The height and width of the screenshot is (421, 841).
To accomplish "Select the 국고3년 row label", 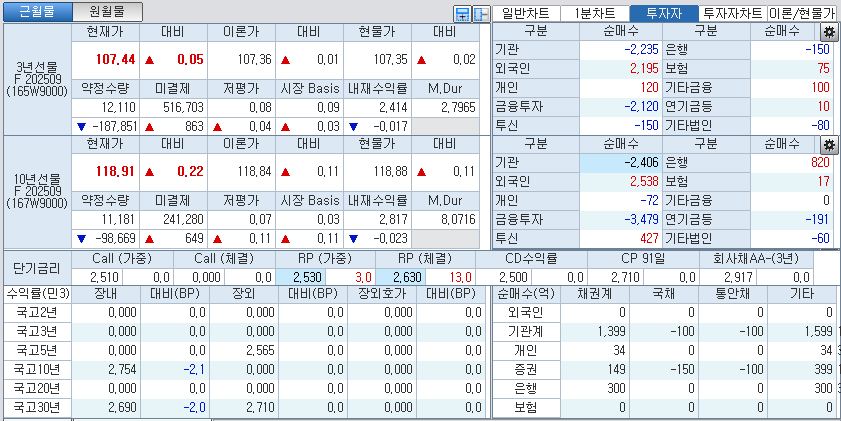I will tap(37, 331).
